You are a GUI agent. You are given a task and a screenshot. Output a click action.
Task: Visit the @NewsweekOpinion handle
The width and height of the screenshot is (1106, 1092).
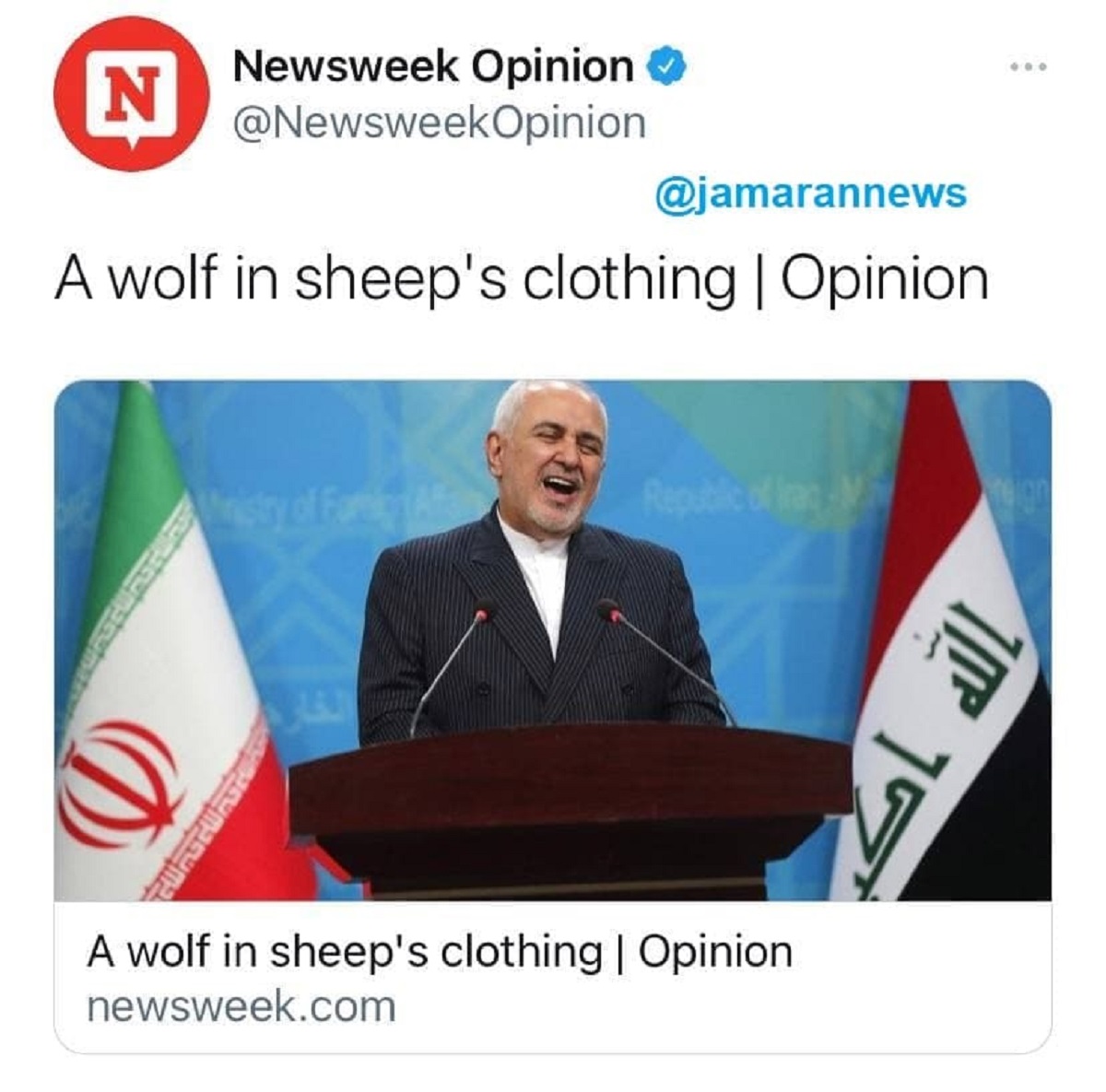(440, 123)
